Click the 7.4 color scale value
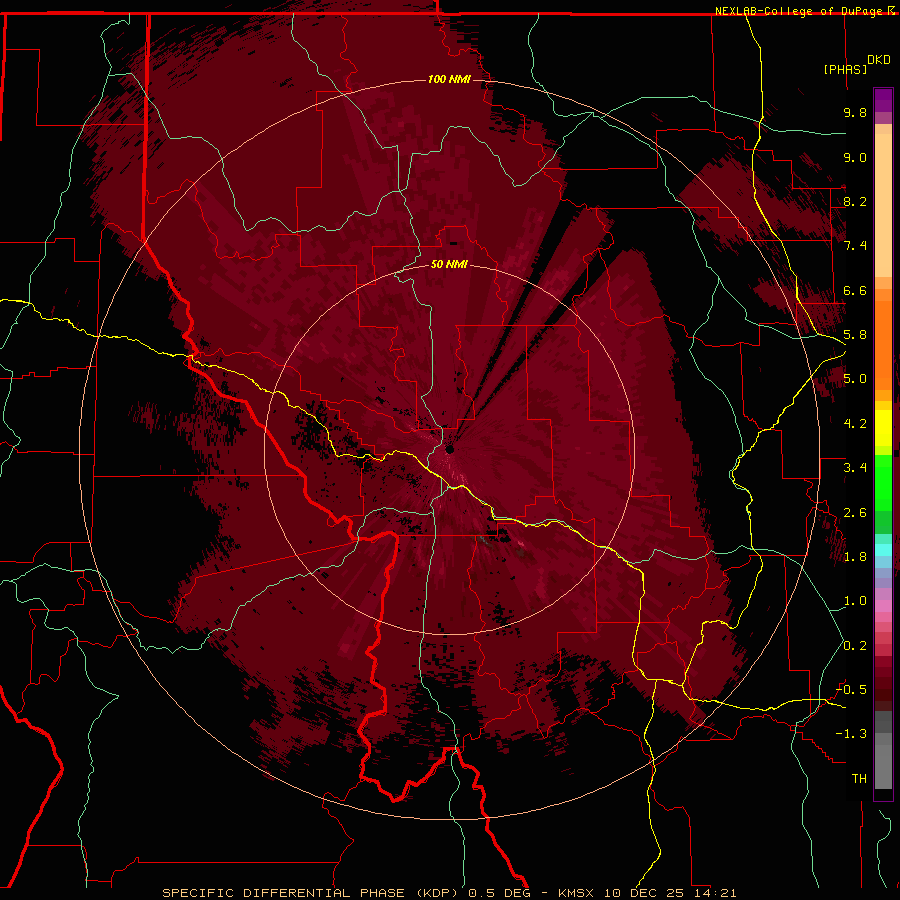This screenshot has width=900, height=900. (x=855, y=246)
